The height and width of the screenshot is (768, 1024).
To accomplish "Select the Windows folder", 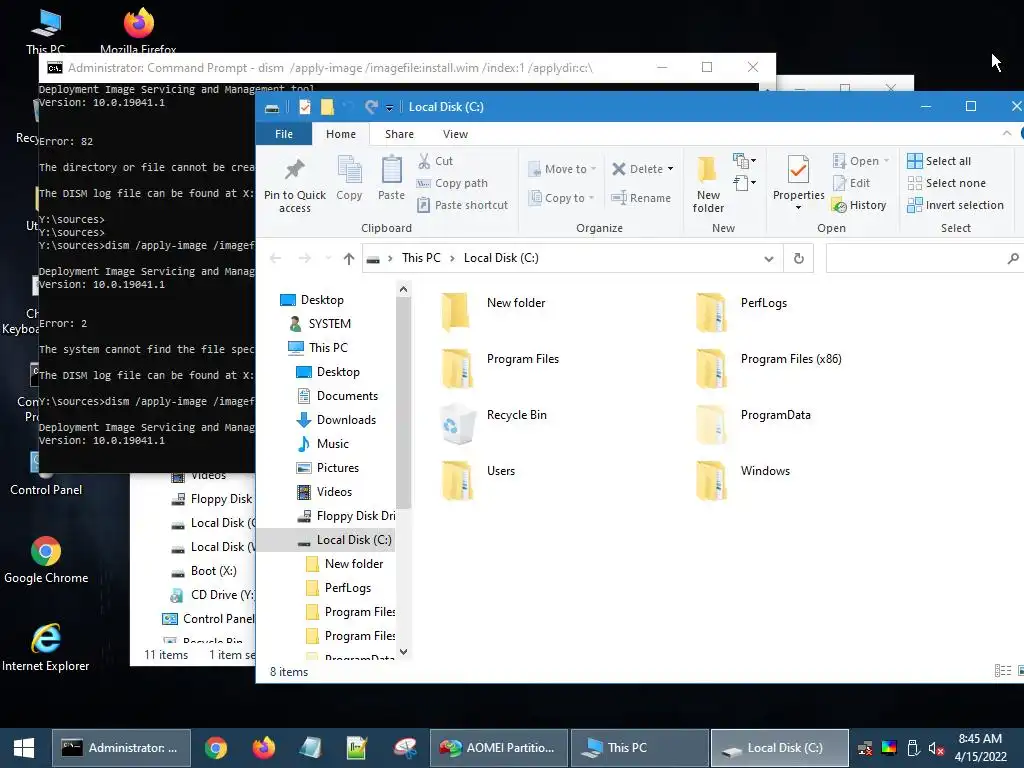I will tap(743, 480).
